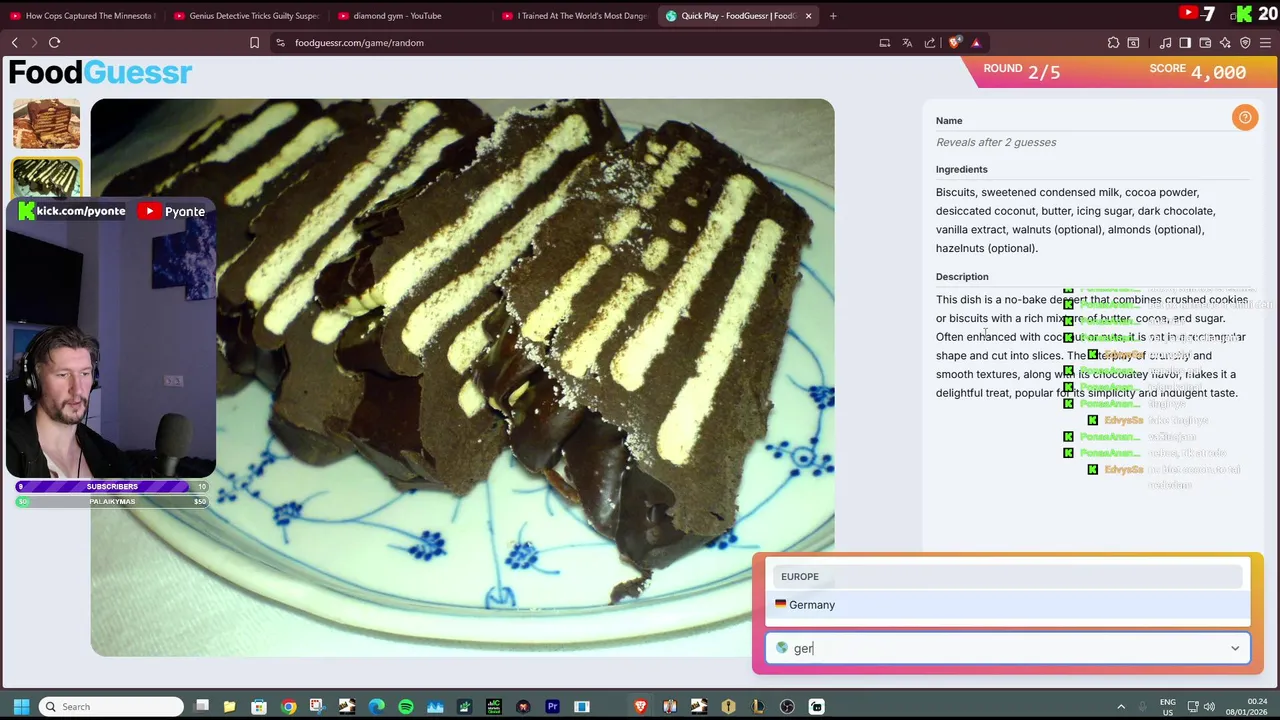Screen dimensions: 1280x720
Task: Click the bookmark icon in the address bar
Action: [x=254, y=43]
